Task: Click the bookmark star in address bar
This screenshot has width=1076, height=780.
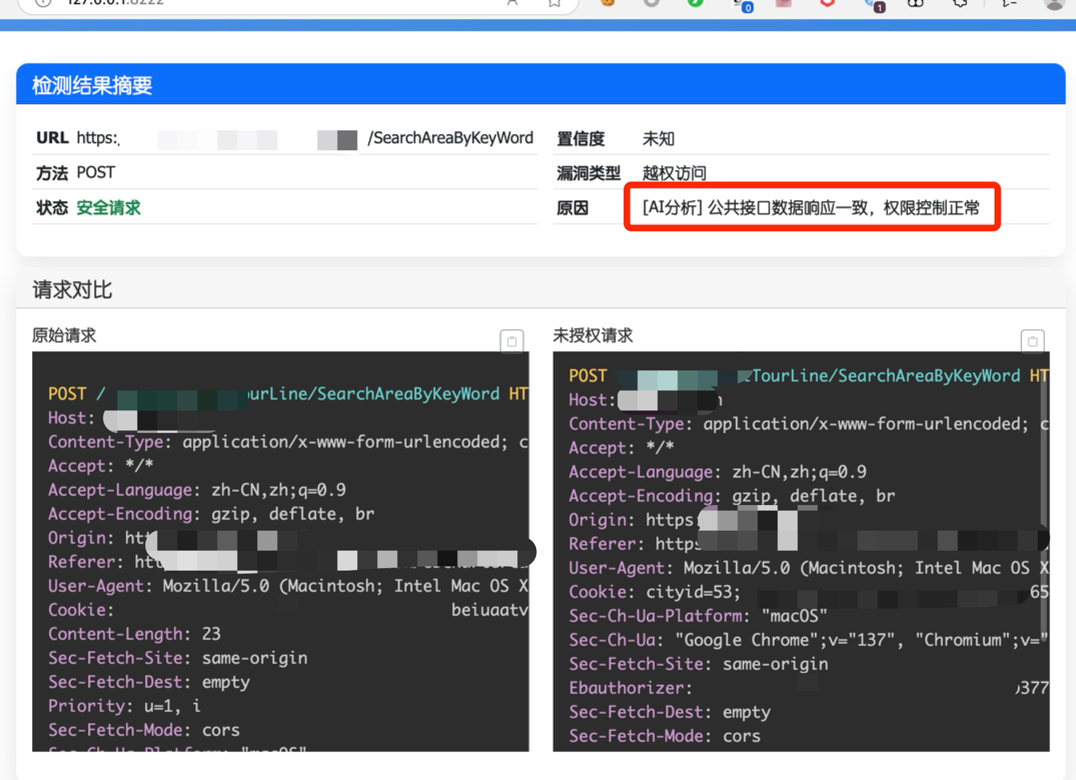Action: (x=554, y=3)
